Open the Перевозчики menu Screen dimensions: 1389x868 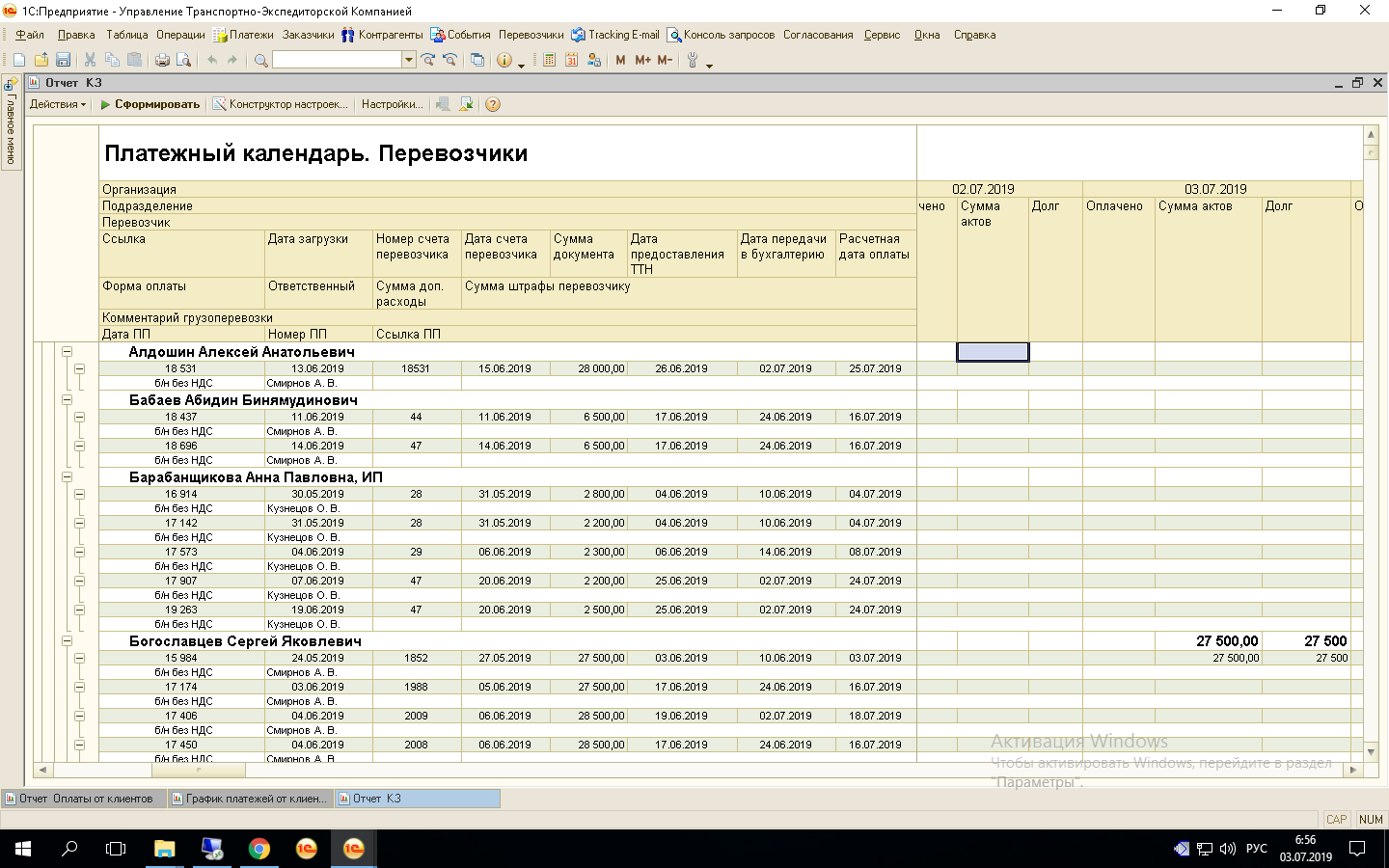coord(531,35)
